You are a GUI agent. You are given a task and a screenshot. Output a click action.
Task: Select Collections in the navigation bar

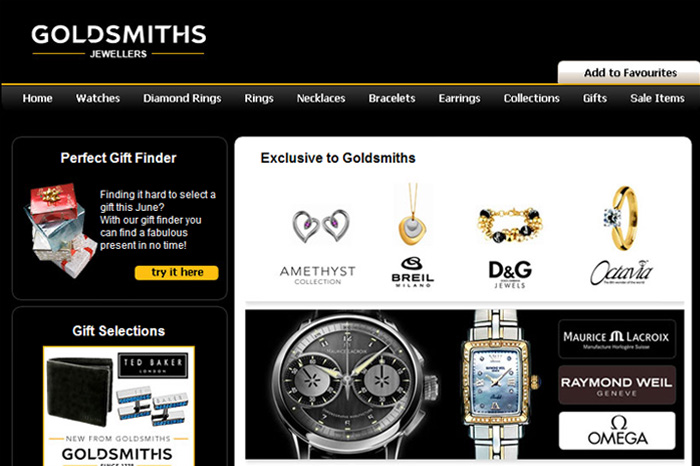pos(531,98)
